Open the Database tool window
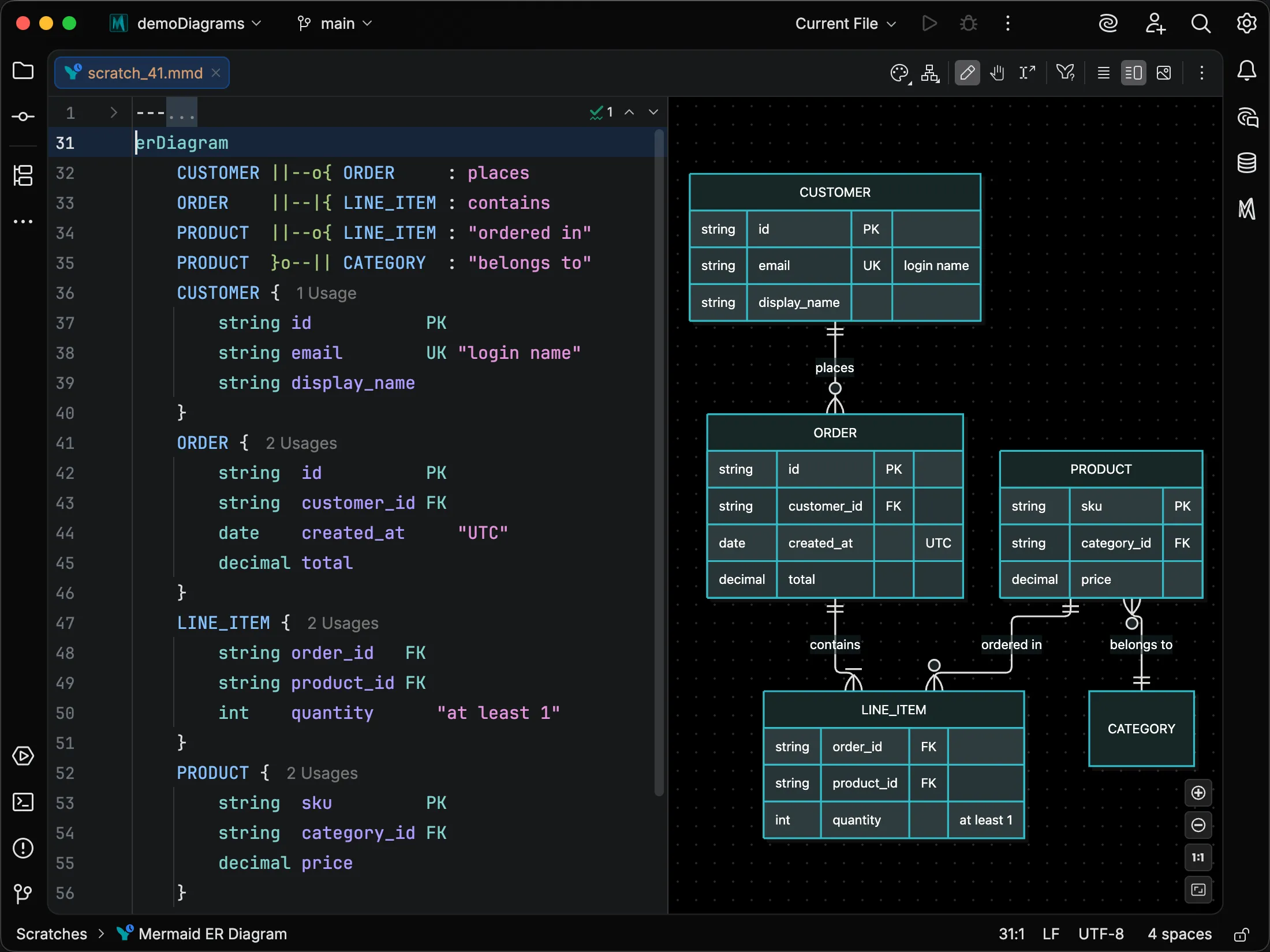Screen dimensions: 1270x952 1247,163
